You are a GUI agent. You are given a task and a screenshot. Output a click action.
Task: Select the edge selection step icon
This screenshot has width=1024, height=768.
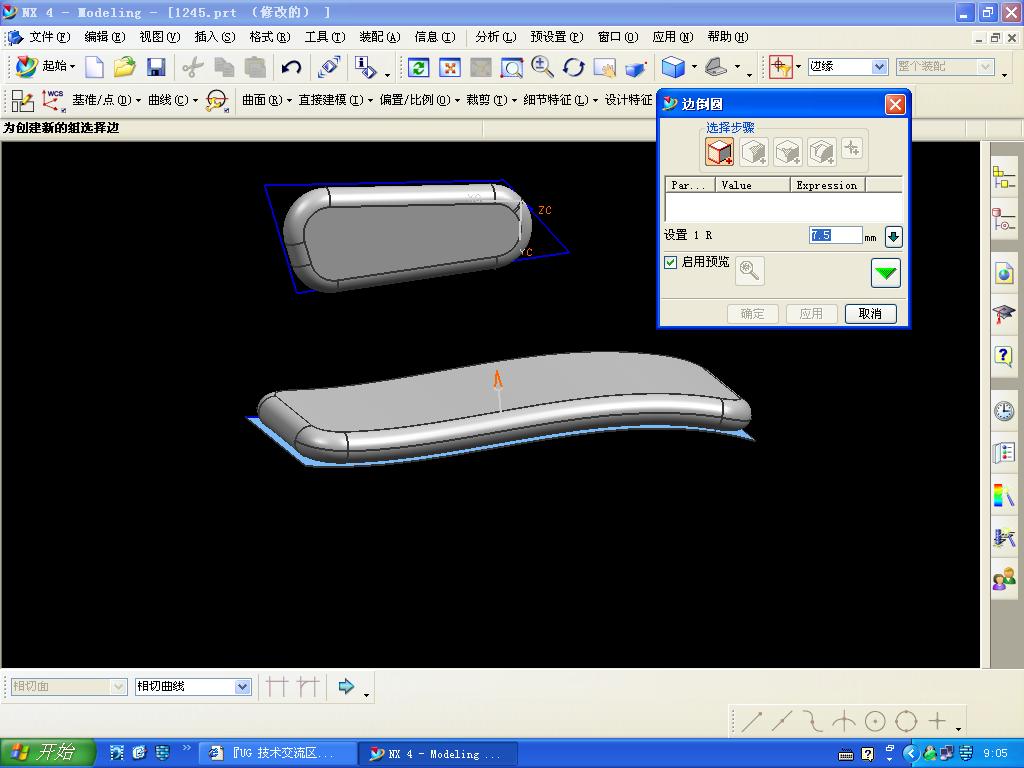[719, 152]
